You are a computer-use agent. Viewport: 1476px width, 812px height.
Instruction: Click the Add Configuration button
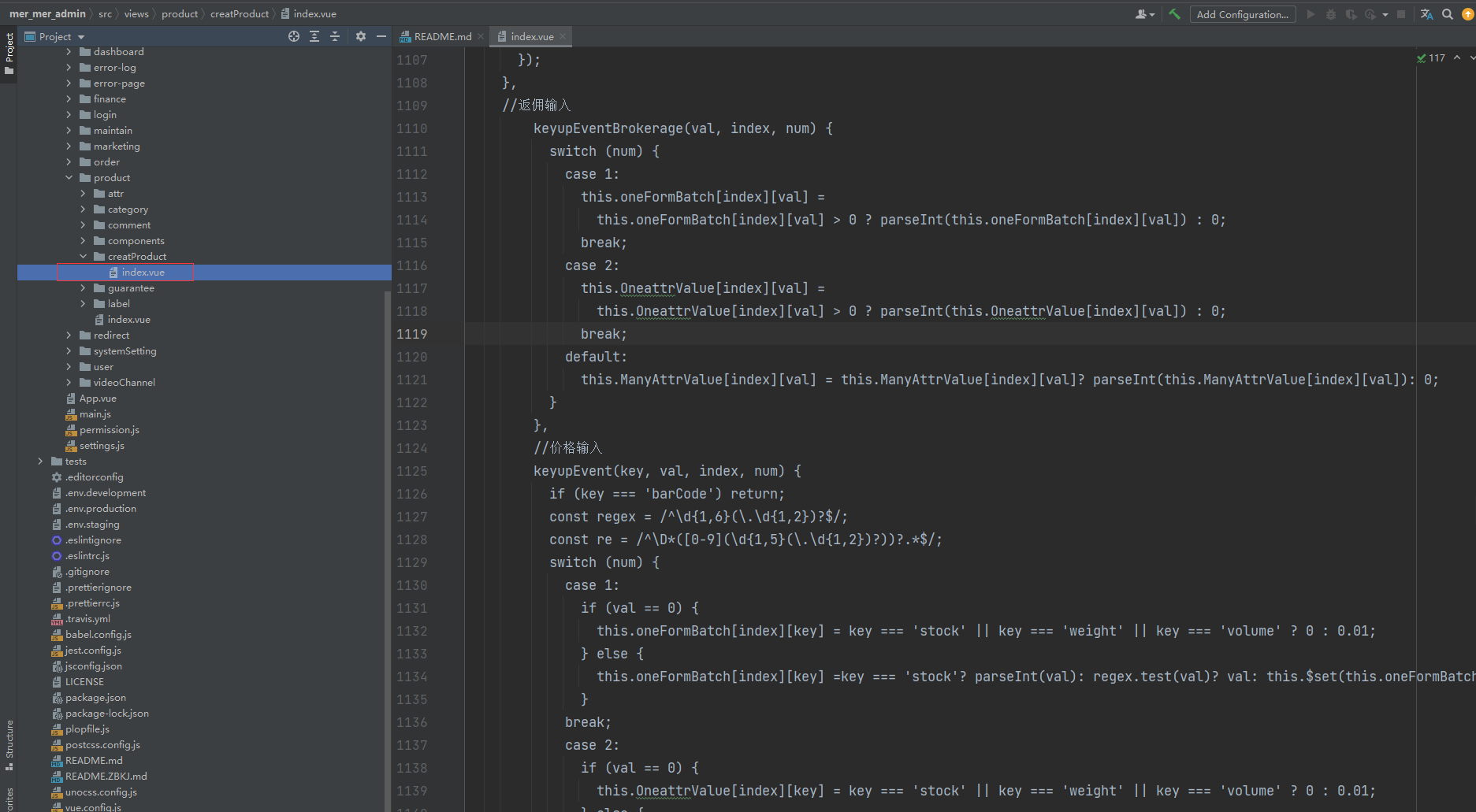click(1243, 14)
